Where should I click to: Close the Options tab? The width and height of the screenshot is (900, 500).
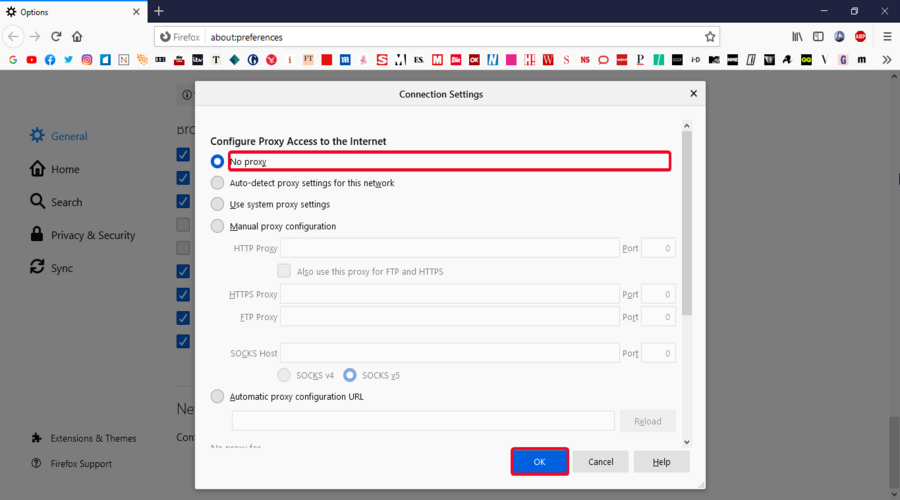tap(136, 11)
